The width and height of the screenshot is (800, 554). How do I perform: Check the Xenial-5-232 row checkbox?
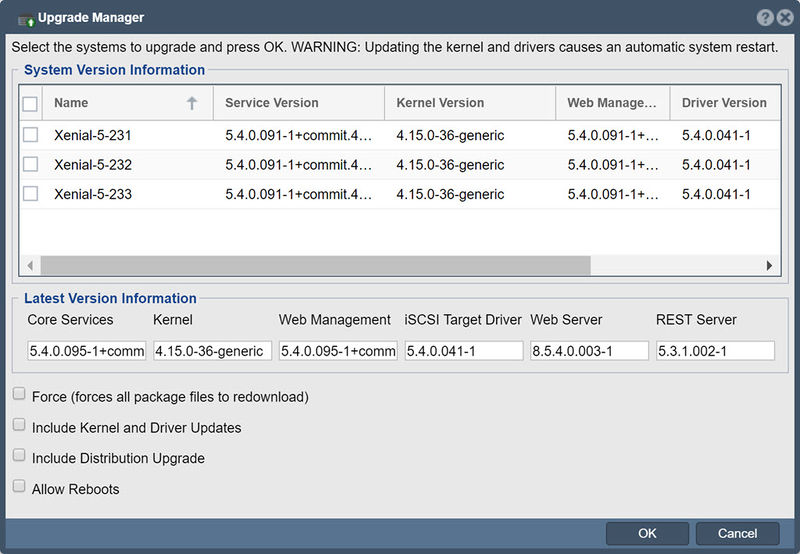(31, 164)
